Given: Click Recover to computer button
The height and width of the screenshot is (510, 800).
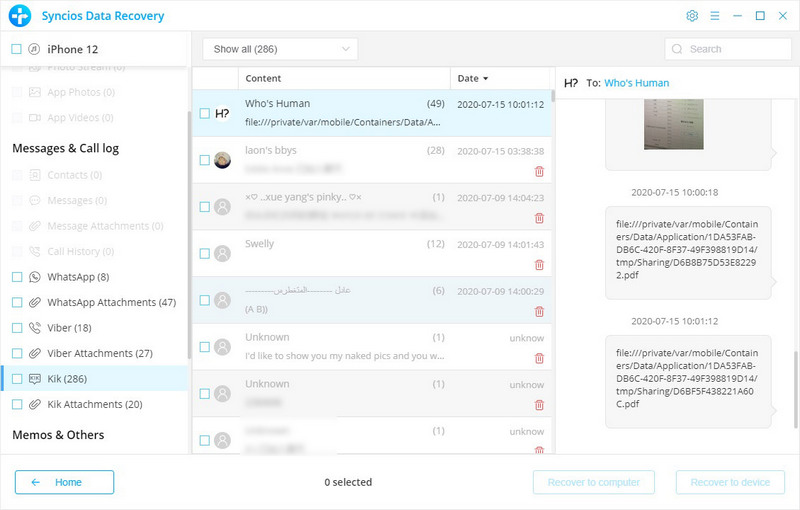Looking at the screenshot, I should (x=594, y=482).
